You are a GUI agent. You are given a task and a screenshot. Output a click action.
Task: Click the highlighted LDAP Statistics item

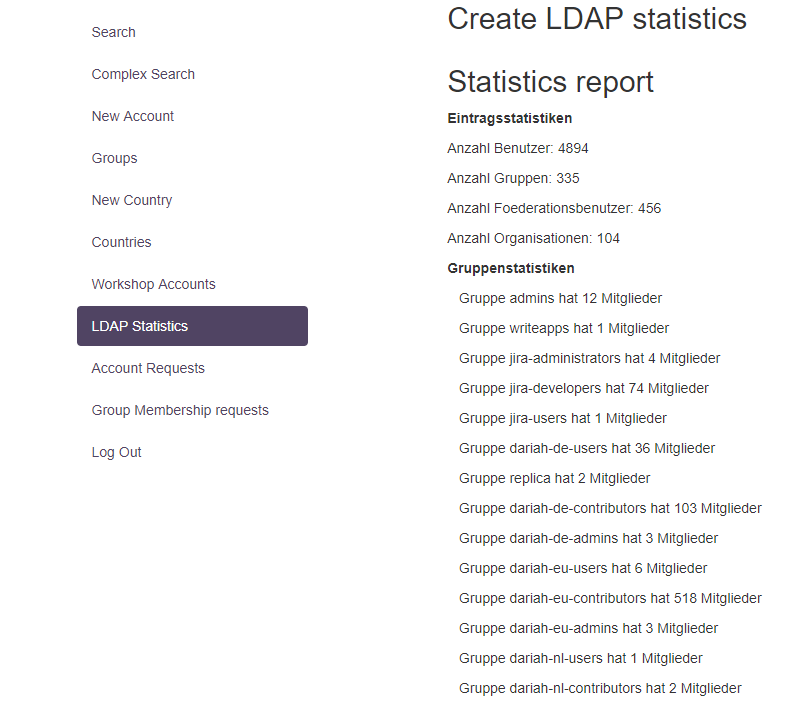(192, 326)
